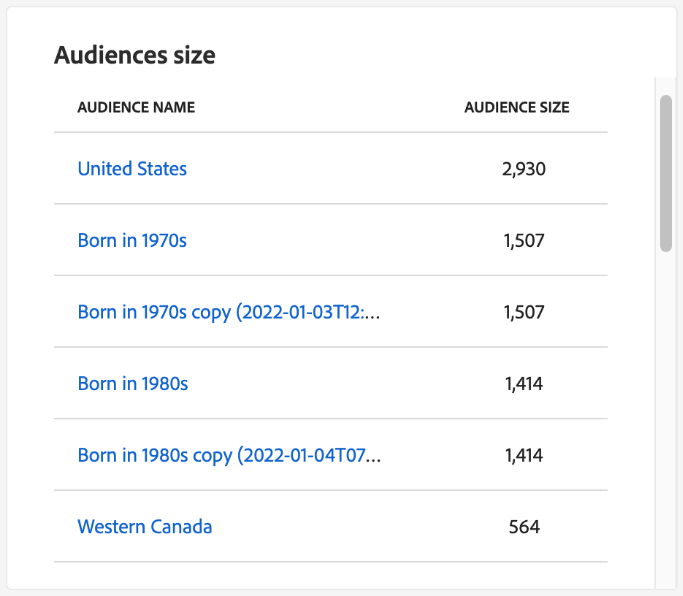
Task: Open the Western Canada audience link
Action: (x=145, y=527)
